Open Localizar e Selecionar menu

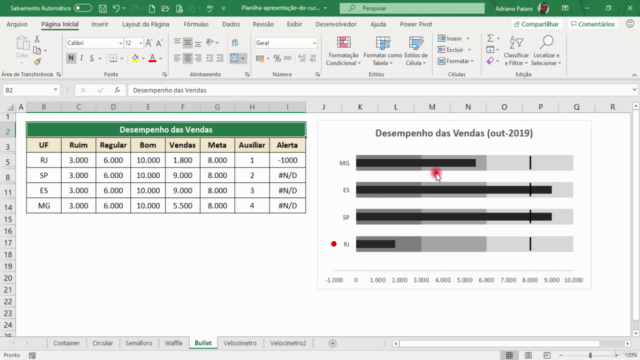(547, 51)
